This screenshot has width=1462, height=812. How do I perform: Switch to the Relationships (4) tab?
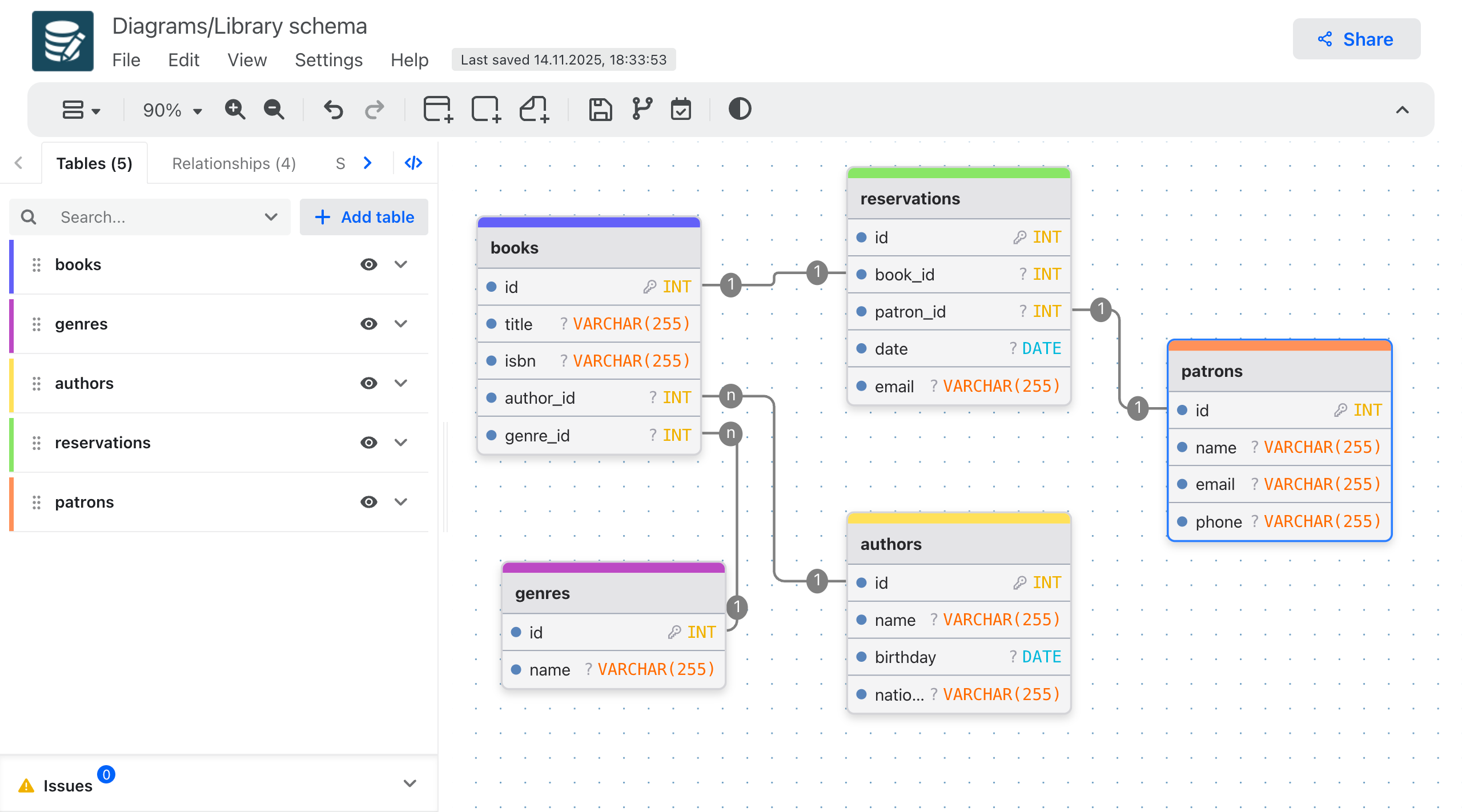point(234,164)
